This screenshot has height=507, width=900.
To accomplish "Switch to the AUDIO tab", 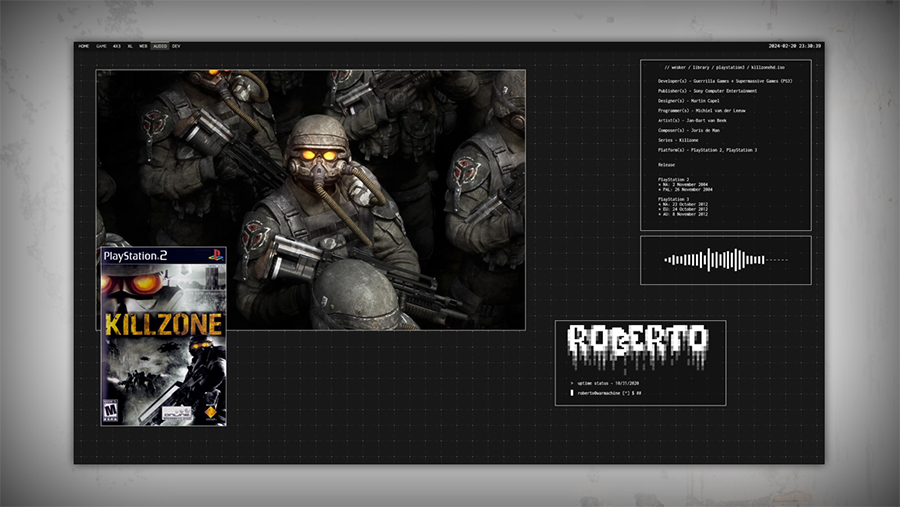I will pos(160,46).
